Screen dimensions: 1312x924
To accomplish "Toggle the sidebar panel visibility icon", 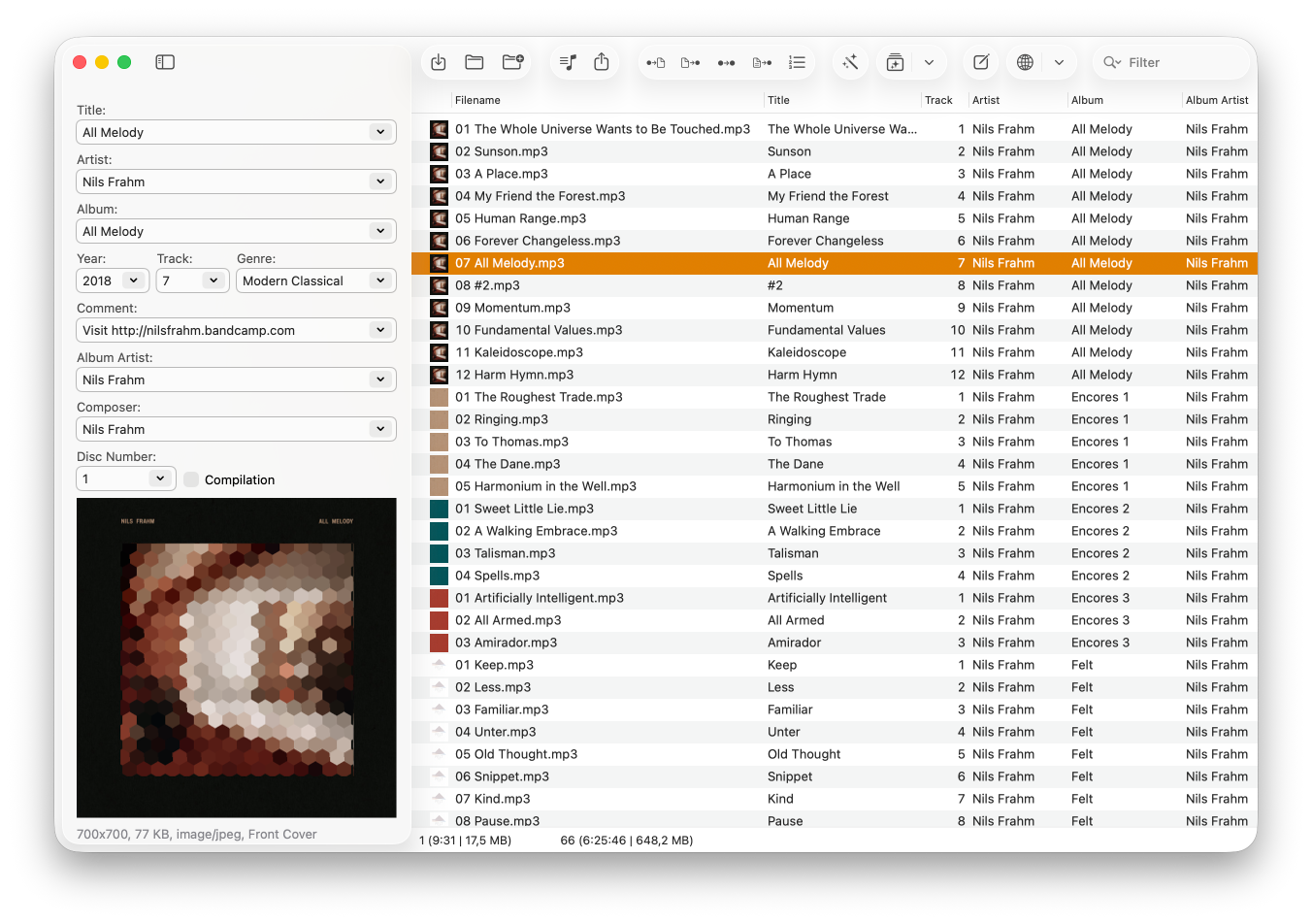I will [165, 62].
